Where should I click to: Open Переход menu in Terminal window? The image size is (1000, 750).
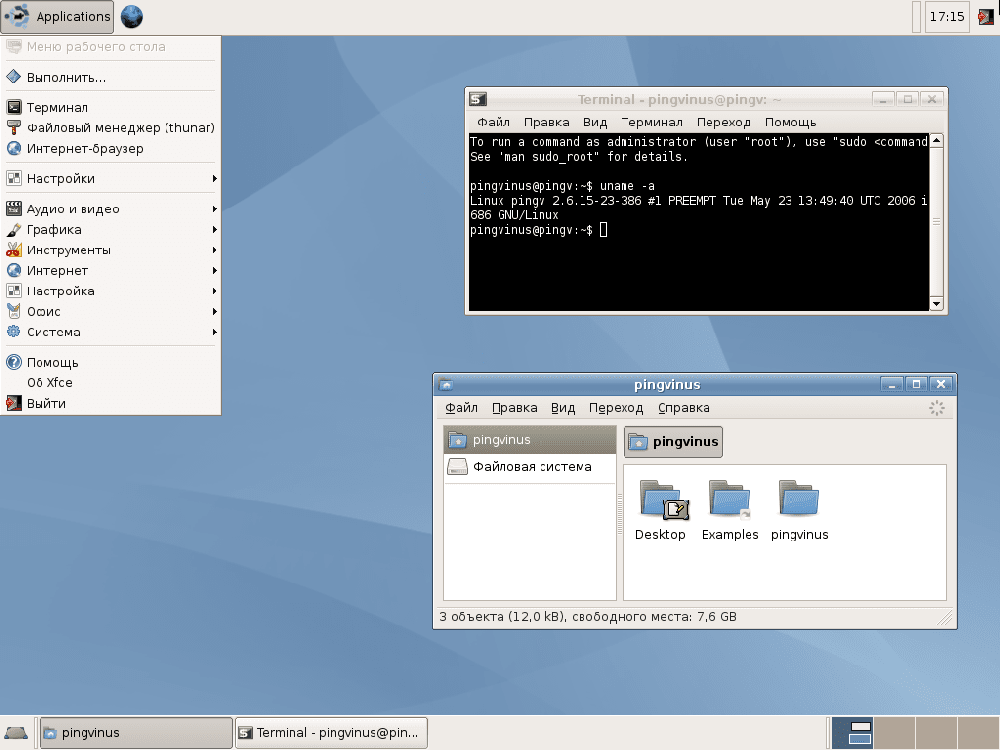[x=723, y=122]
